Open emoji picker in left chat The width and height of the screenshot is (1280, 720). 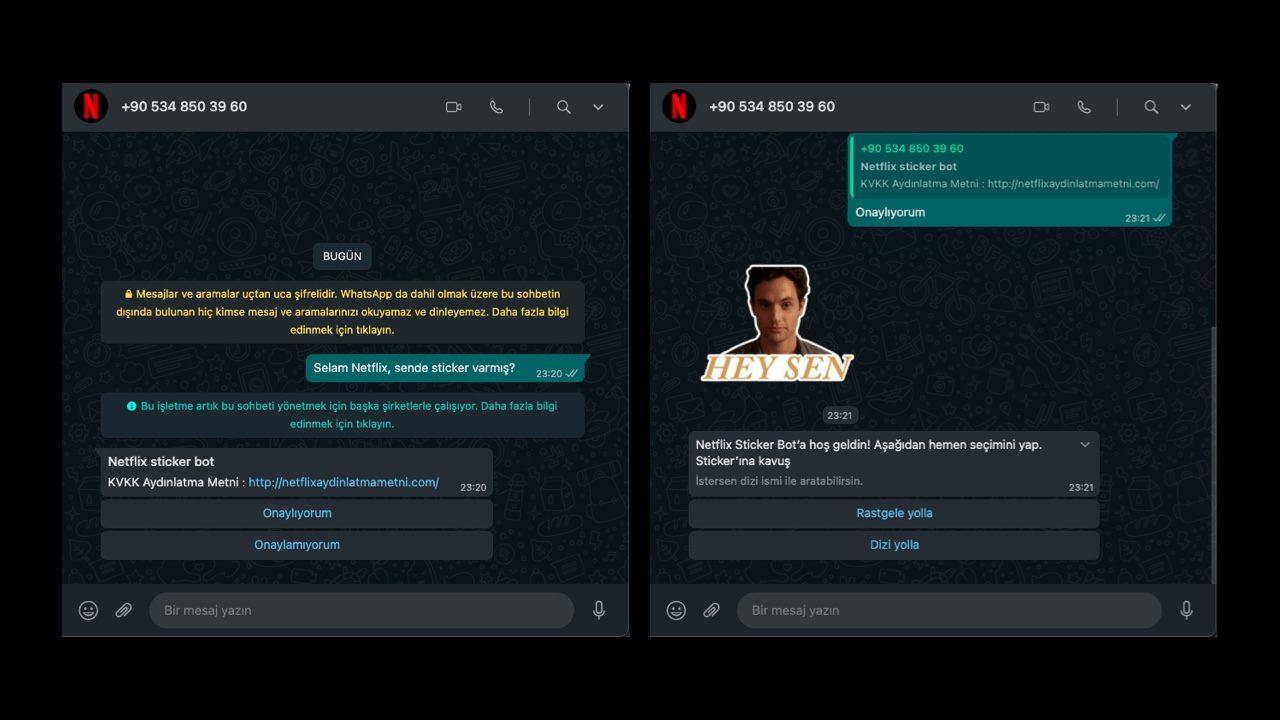click(x=89, y=610)
